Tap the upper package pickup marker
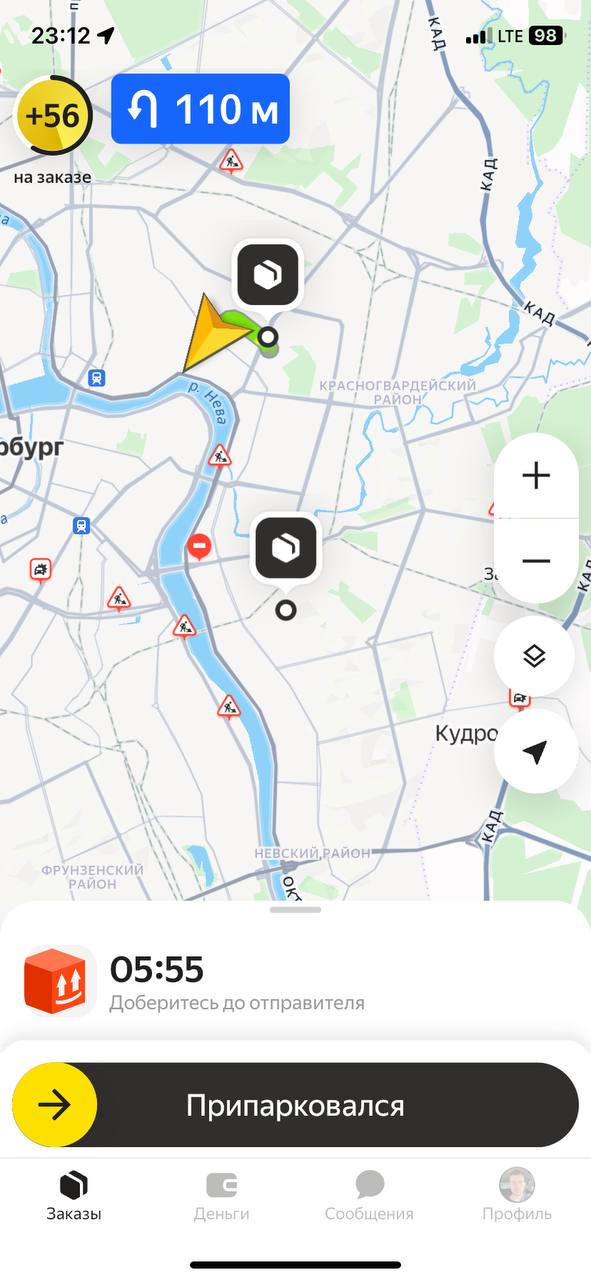The height and width of the screenshot is (1280, 591). 267,274
